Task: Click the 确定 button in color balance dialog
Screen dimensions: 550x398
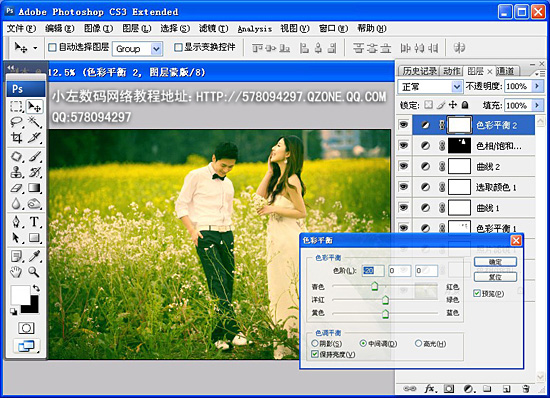Action: point(495,262)
